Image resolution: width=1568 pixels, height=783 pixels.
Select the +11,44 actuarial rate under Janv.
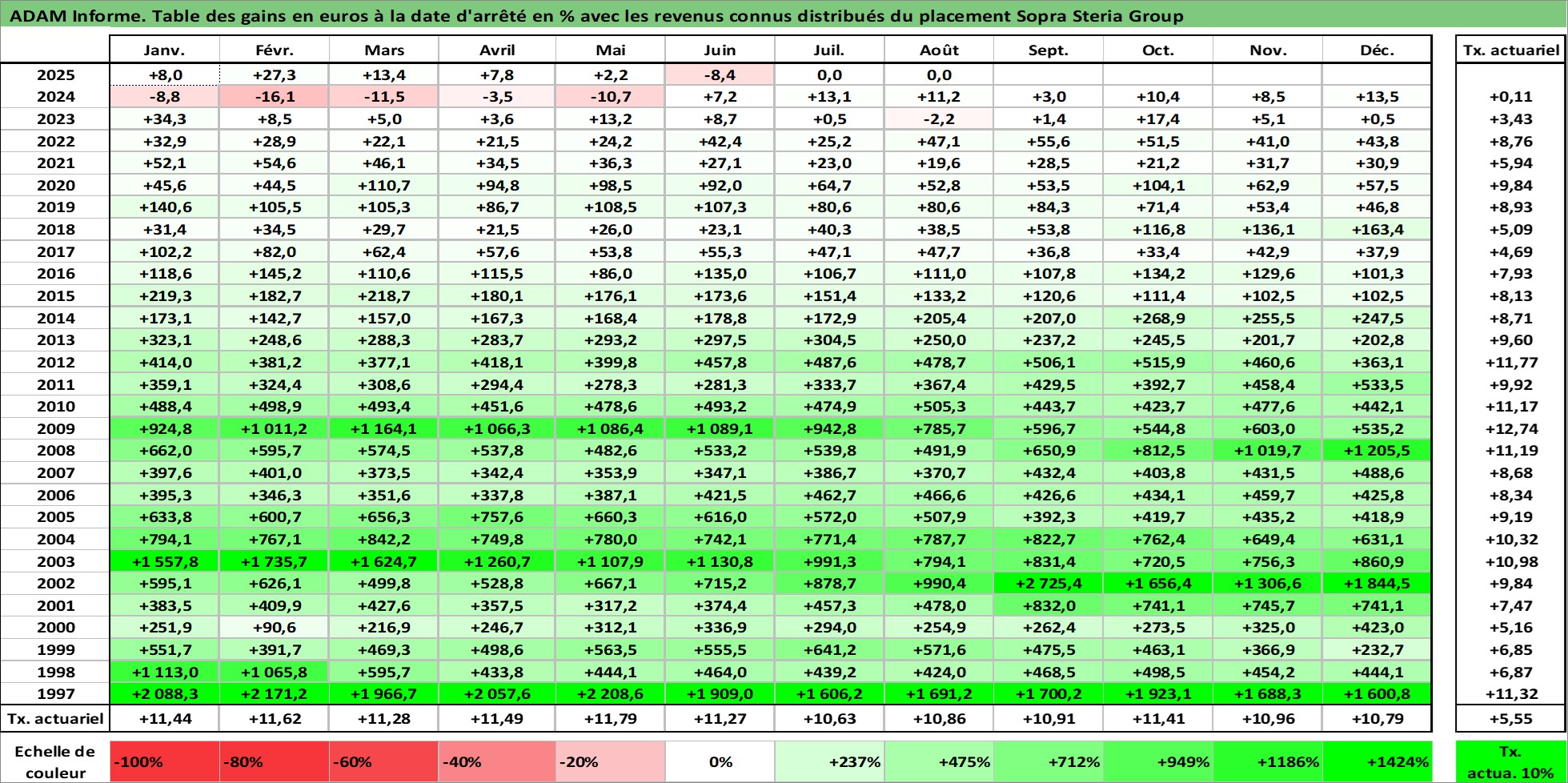[164, 718]
